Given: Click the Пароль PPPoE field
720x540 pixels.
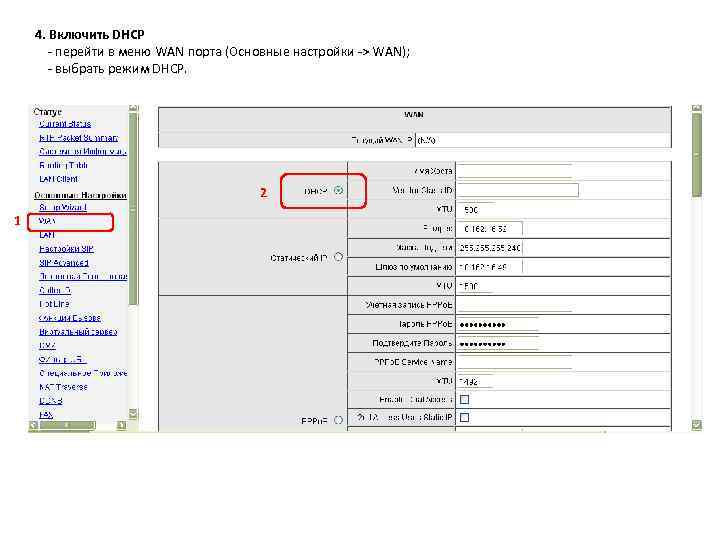Looking at the screenshot, I should pos(498,324).
